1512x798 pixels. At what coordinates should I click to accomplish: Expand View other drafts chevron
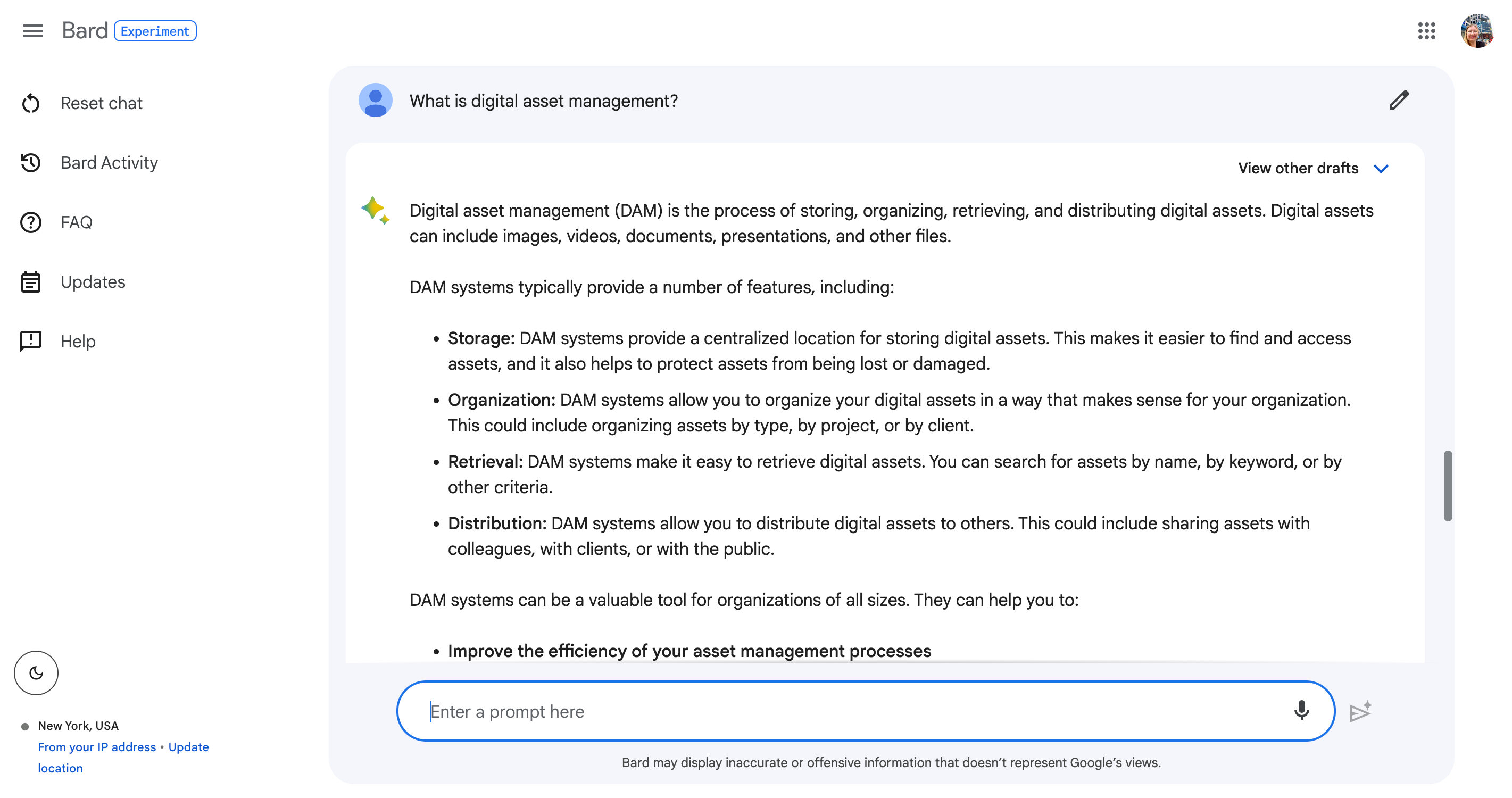tap(1381, 169)
